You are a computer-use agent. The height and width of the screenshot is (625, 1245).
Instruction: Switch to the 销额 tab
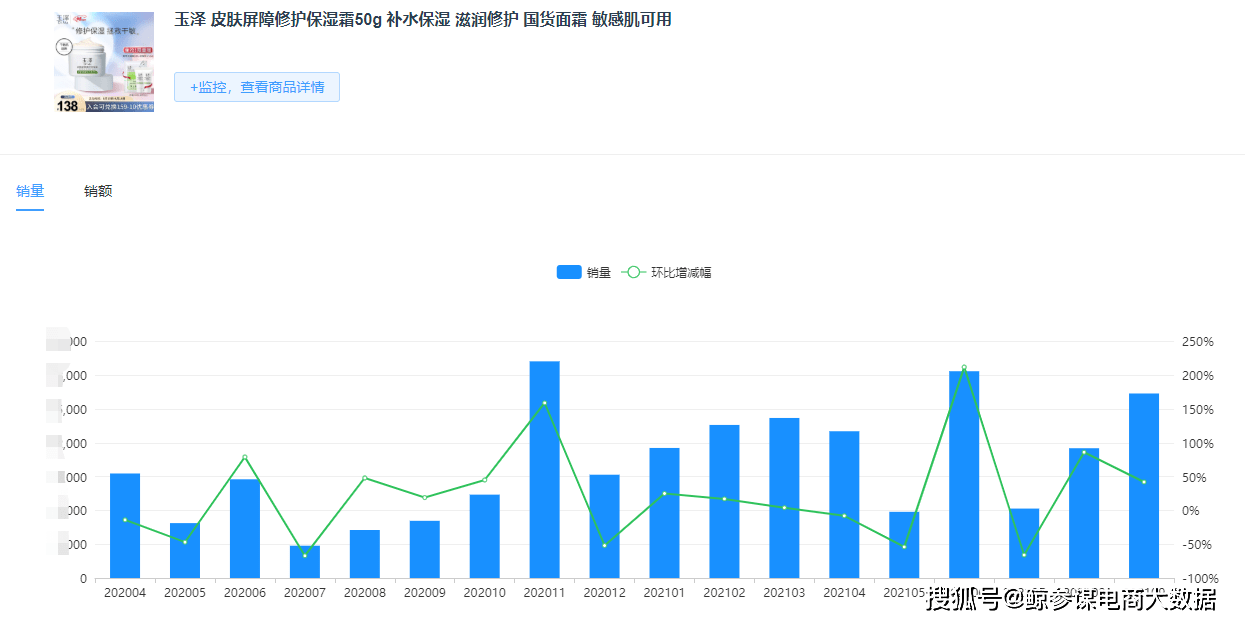98,191
